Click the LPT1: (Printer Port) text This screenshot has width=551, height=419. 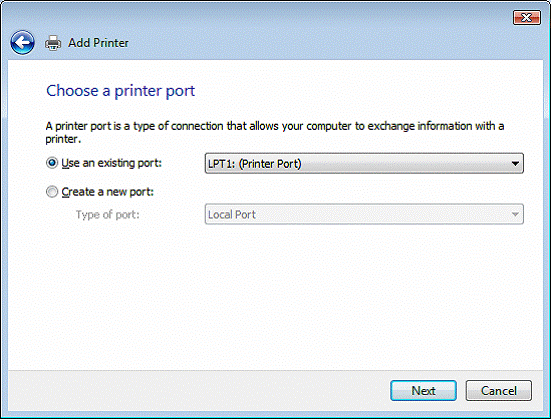tap(255, 164)
